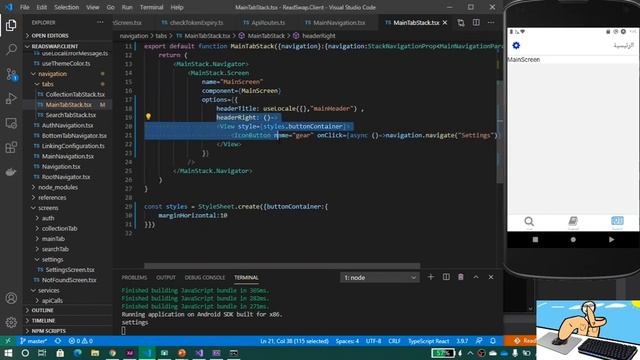640x360 pixels.
Task: Expand the Outline section
Action: [x=67, y=310]
